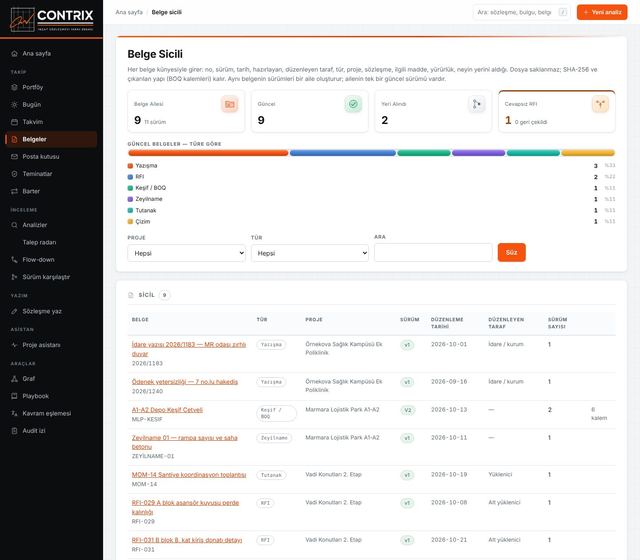Image resolution: width=640 pixels, height=560 pixels.
Task: Click the Yüklenici cell in MOM-14 row
Action: pos(500,475)
